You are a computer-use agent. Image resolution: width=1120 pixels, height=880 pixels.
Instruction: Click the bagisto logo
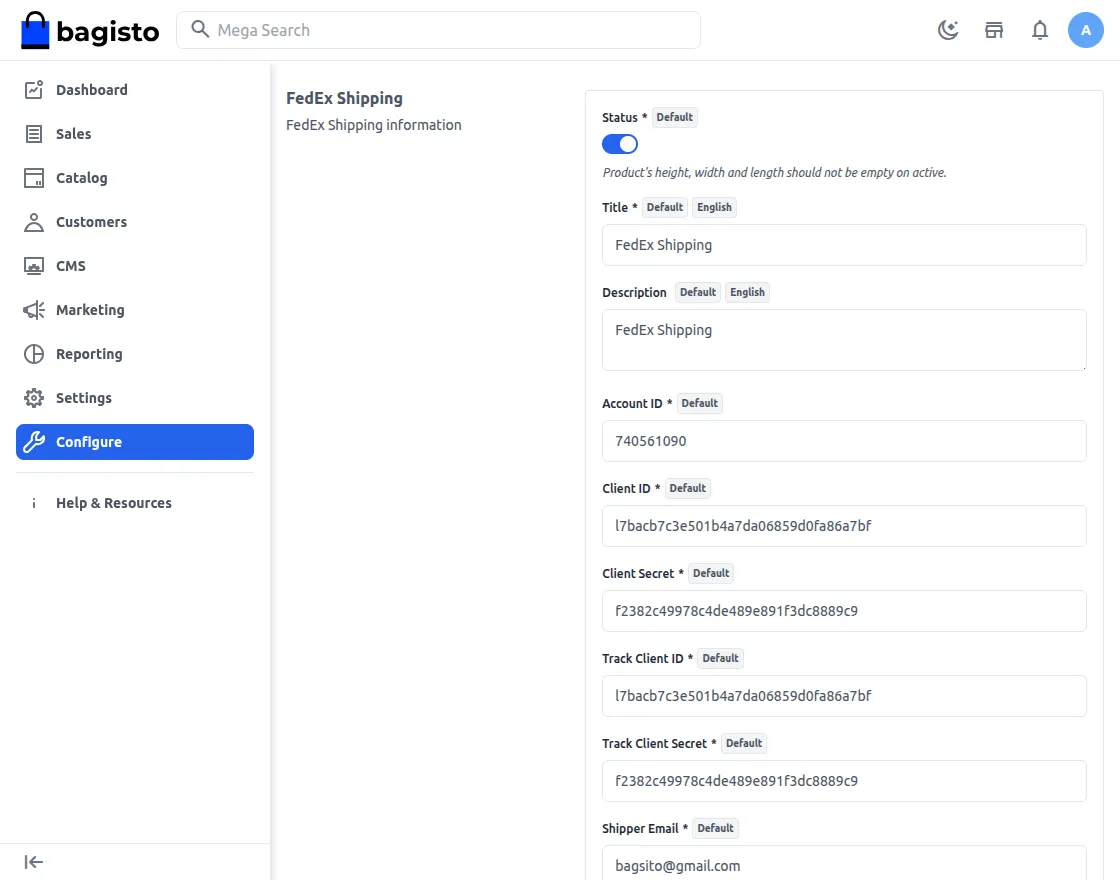[x=90, y=30]
